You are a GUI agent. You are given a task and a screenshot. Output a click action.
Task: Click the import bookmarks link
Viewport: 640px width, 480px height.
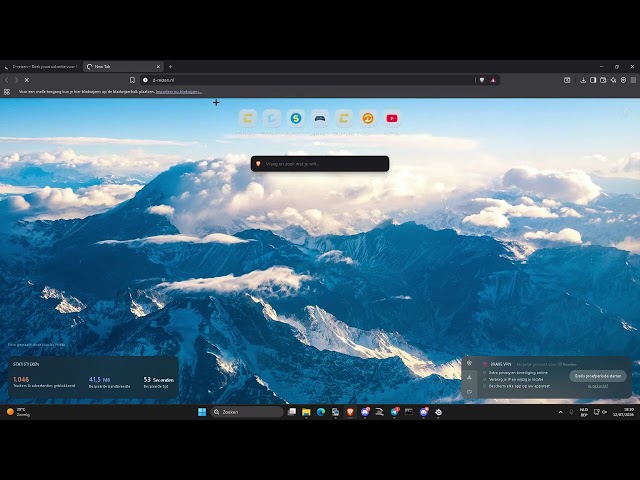pos(179,92)
